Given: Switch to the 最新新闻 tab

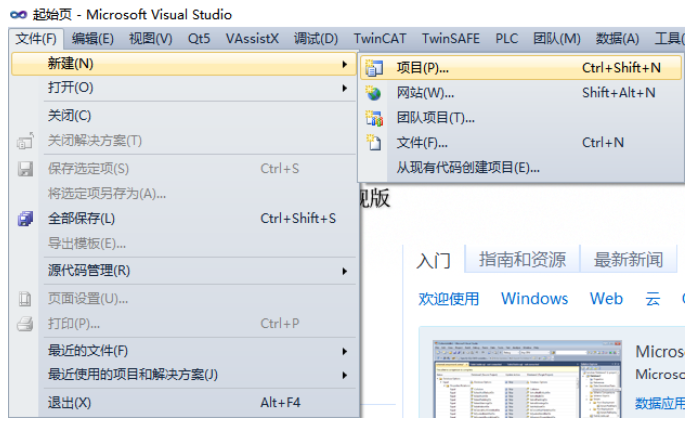Looking at the screenshot, I should pos(628,259).
